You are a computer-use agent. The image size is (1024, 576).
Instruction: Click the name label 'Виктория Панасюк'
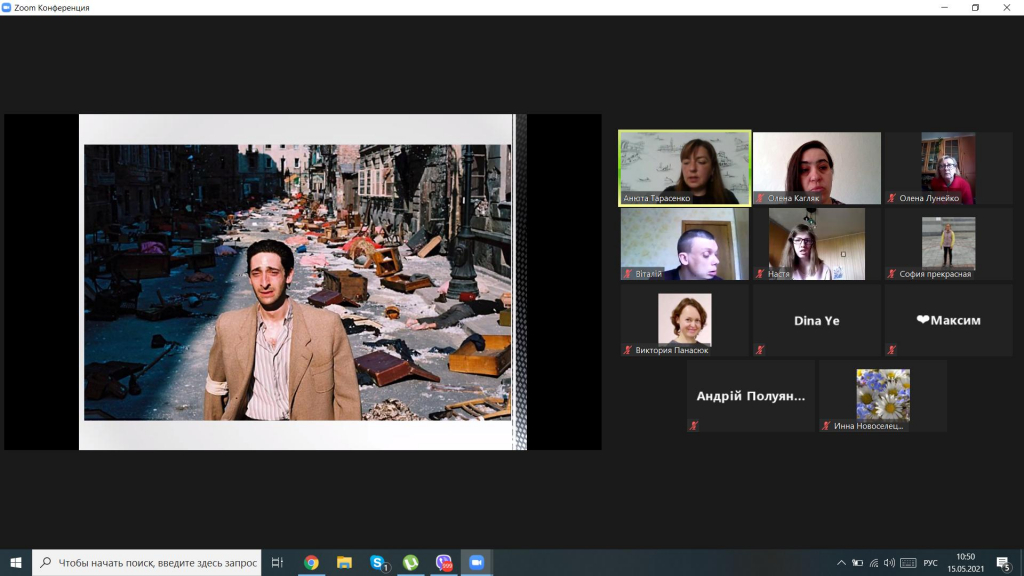(671, 350)
